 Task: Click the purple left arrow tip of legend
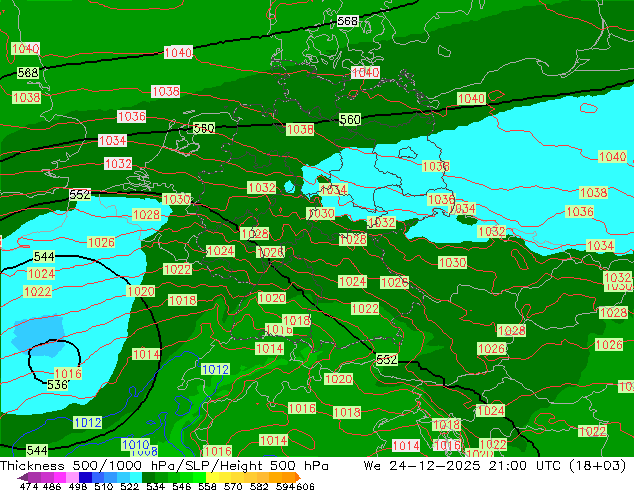pyautogui.click(x=22, y=477)
